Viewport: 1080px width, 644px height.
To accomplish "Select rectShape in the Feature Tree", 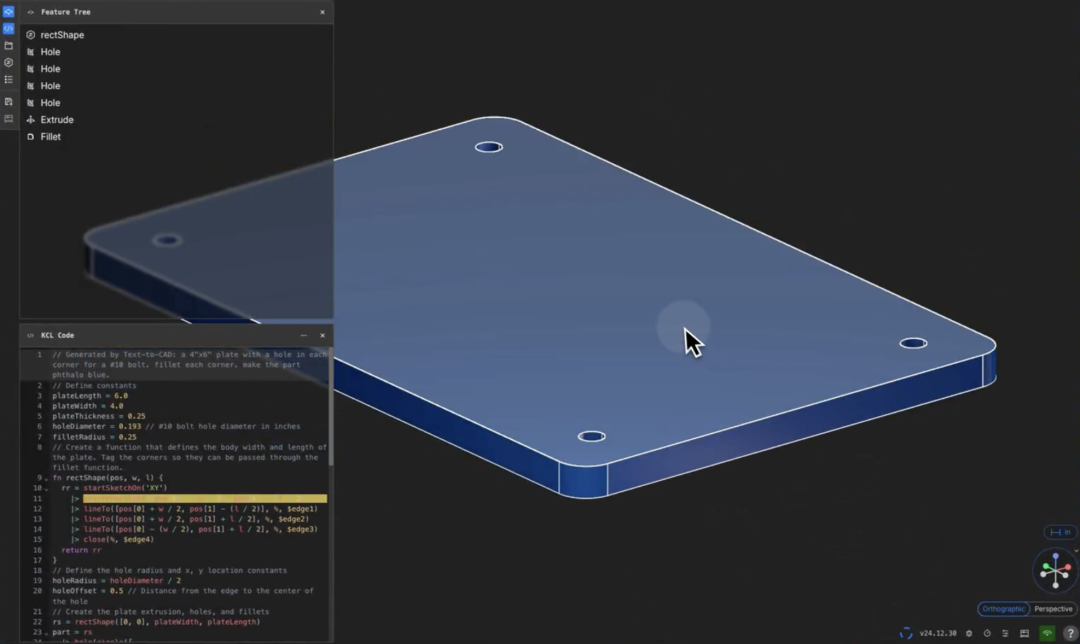I will tap(62, 34).
